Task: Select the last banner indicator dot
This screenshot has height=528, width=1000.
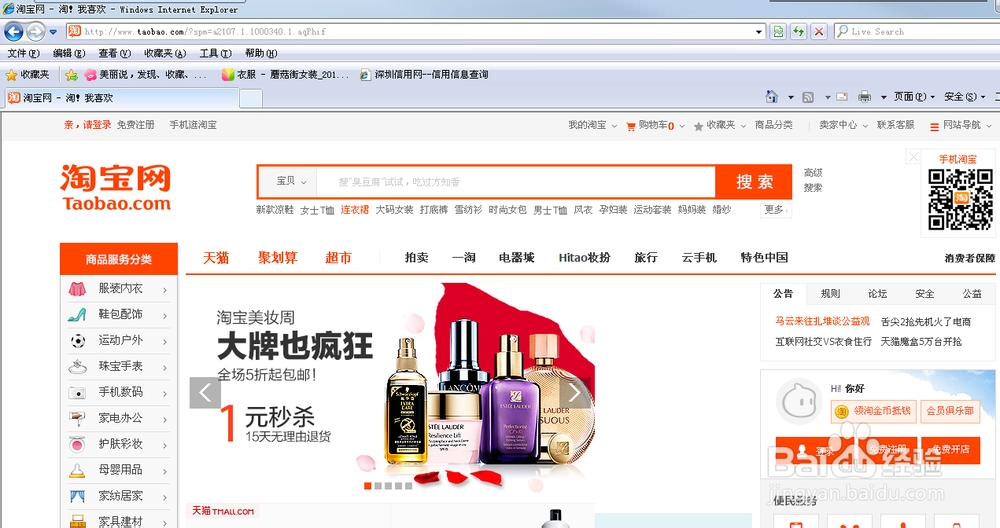Action: coord(408,486)
